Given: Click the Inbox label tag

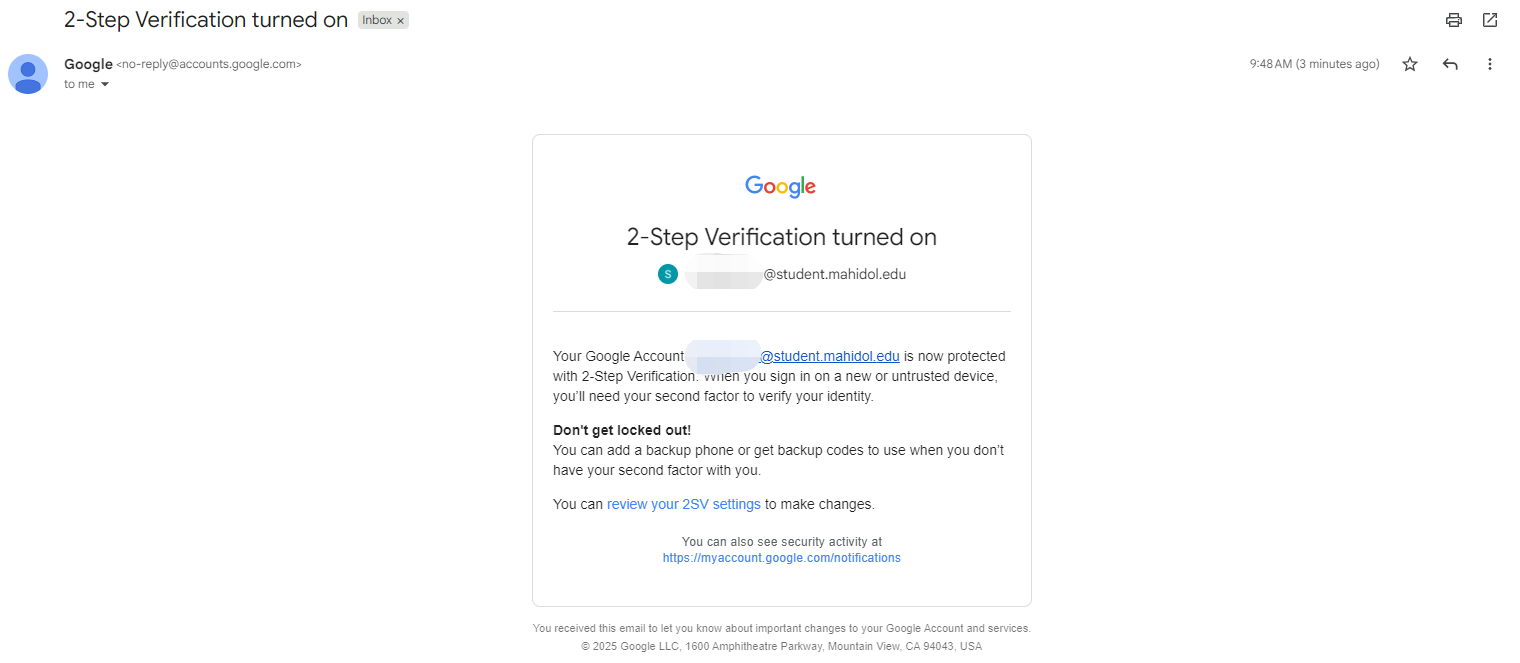Looking at the screenshot, I should [376, 20].
